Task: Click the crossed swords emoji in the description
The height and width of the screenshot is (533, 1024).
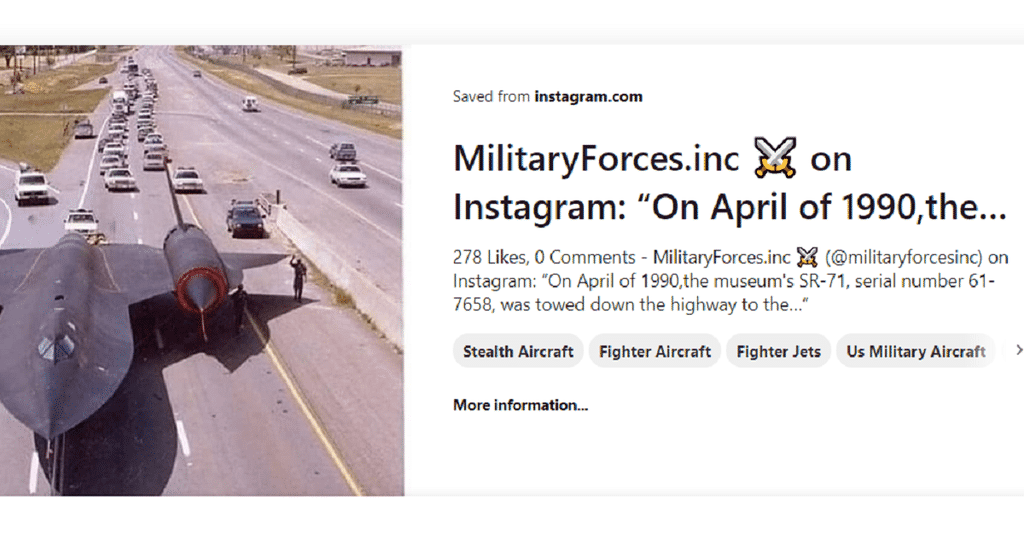Action: pyautogui.click(x=806, y=257)
